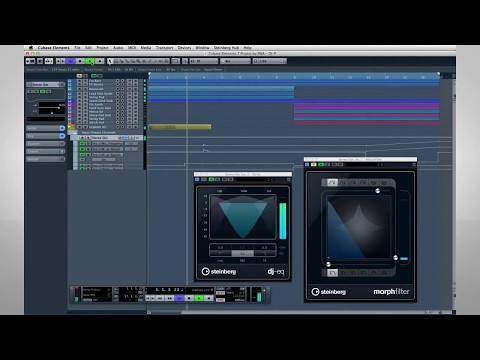The width and height of the screenshot is (480, 360).
Task: Toggle Low band kill button in dj-eq
Action: pyautogui.click(x=220, y=254)
